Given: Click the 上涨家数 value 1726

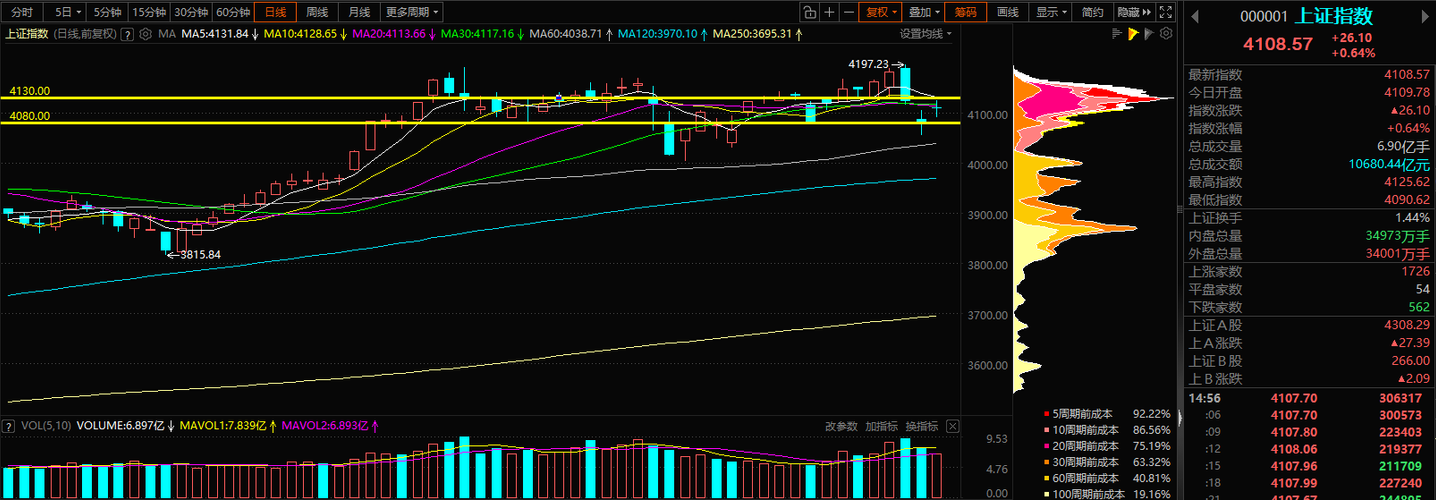Looking at the screenshot, I should pos(1415,271).
